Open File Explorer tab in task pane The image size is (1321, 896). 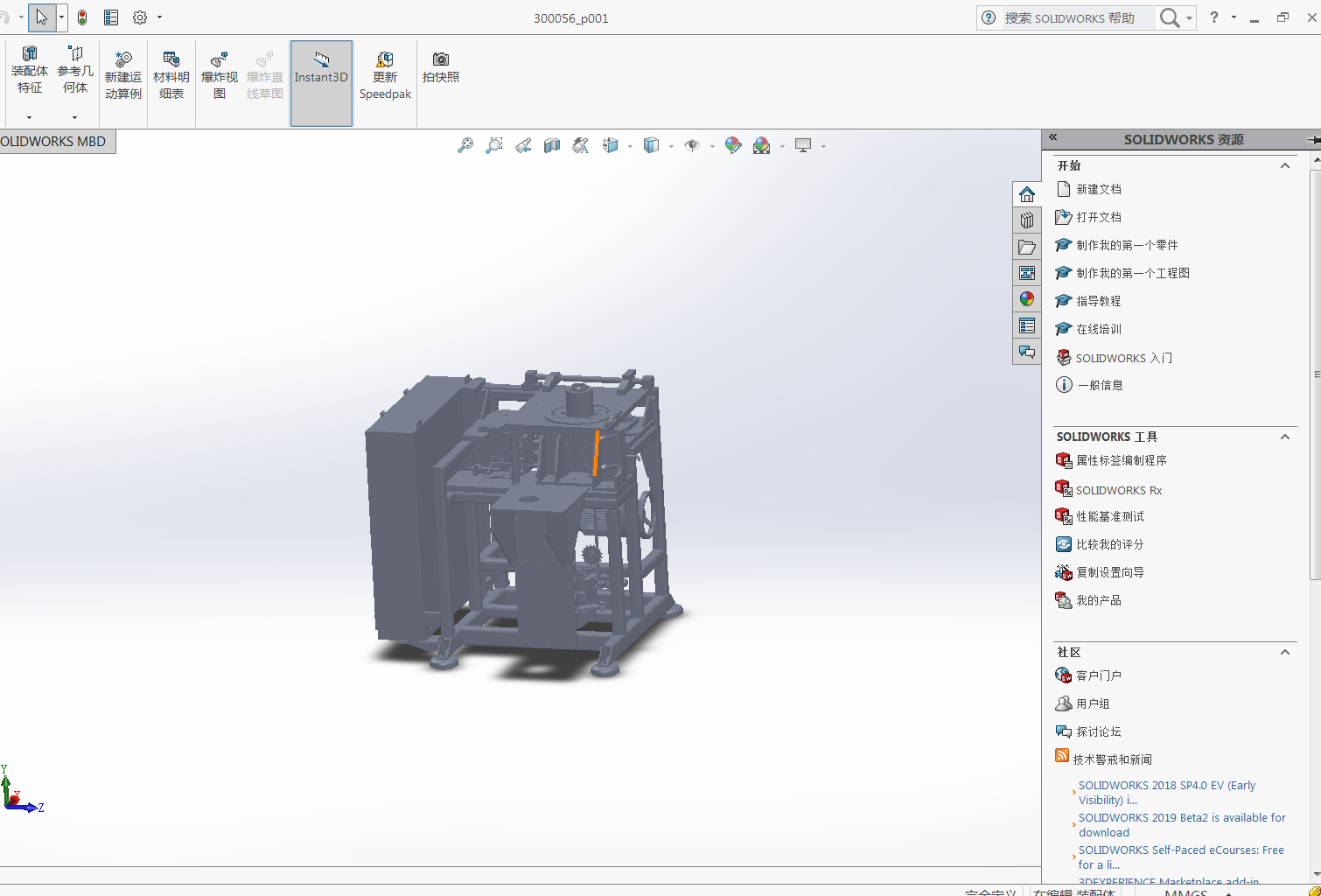click(1027, 248)
